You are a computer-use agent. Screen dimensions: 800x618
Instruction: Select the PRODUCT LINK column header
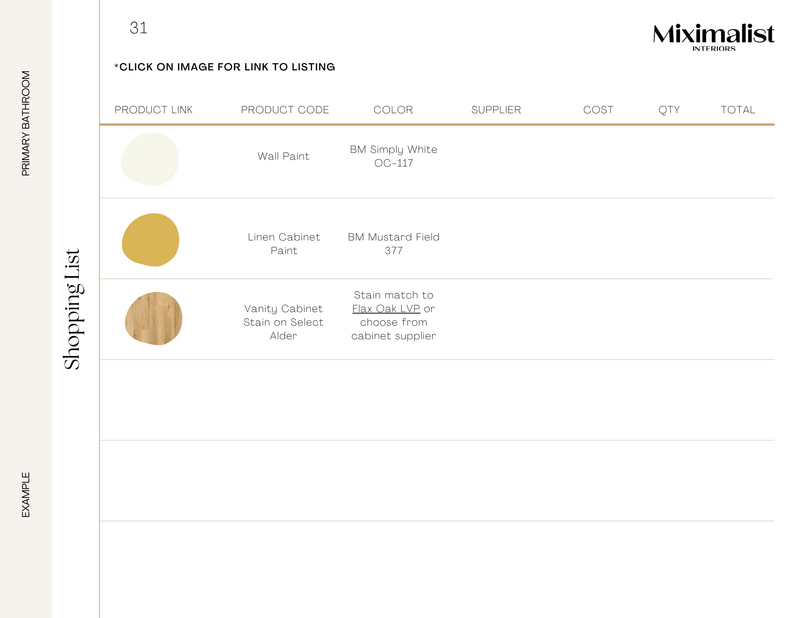pos(153,110)
